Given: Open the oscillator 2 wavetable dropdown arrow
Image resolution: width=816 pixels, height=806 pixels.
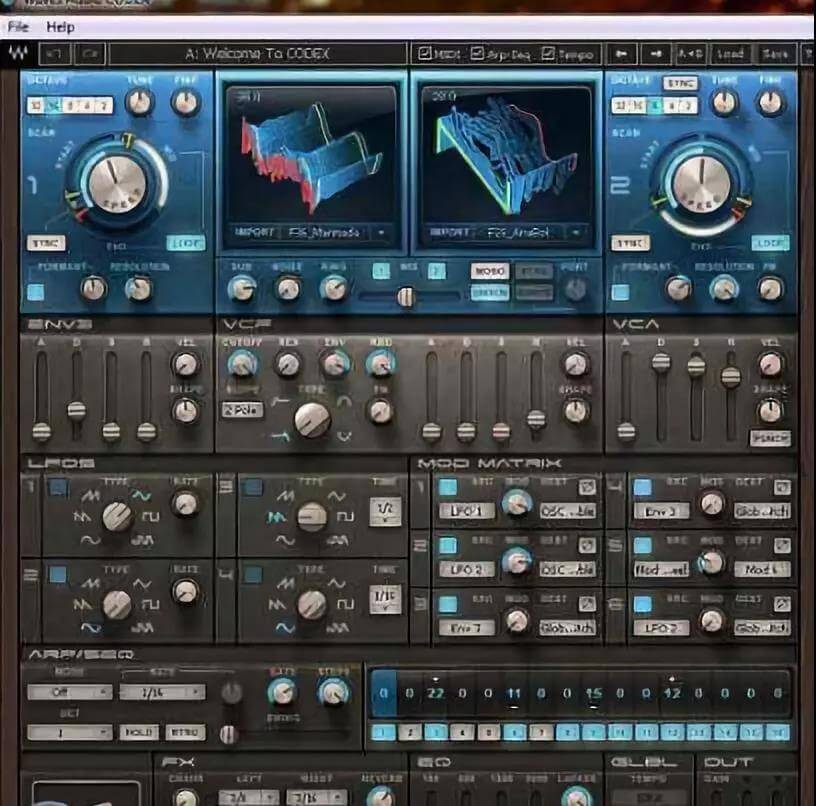Looking at the screenshot, I should 576,233.
